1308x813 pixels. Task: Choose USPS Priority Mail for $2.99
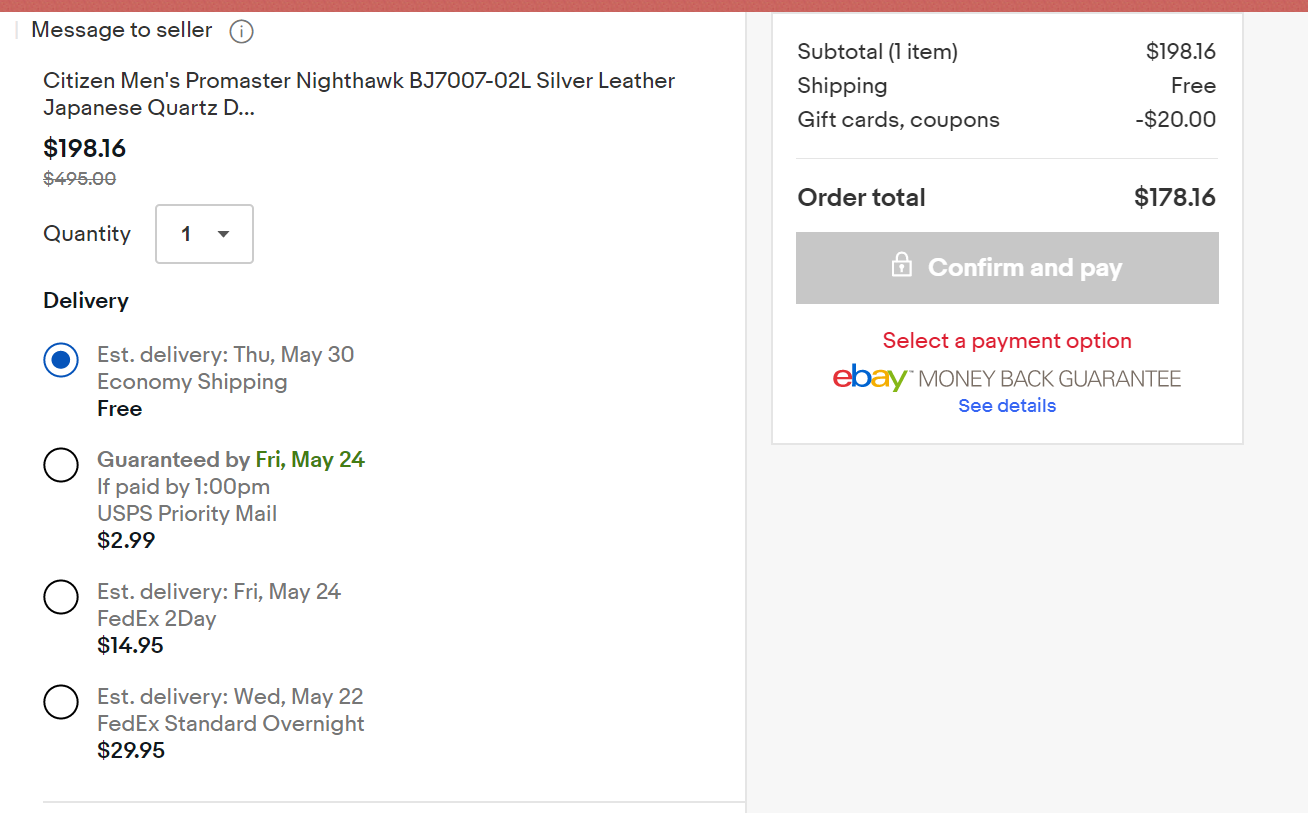click(61, 464)
